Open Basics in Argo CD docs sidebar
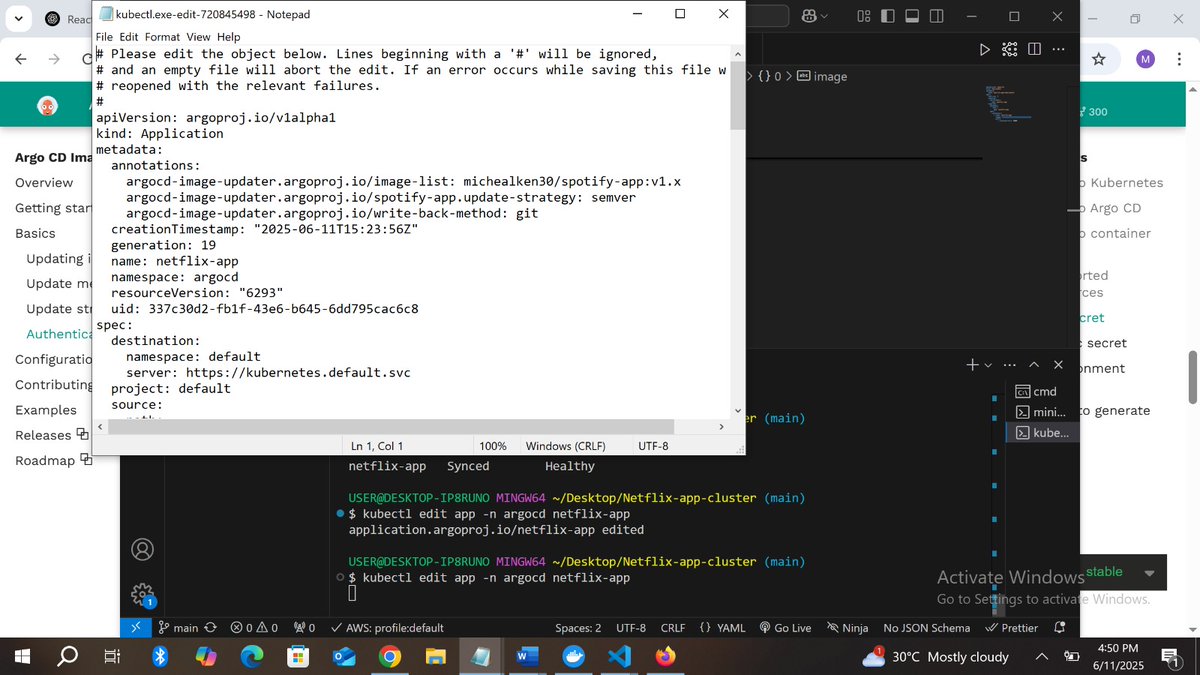 click(35, 233)
